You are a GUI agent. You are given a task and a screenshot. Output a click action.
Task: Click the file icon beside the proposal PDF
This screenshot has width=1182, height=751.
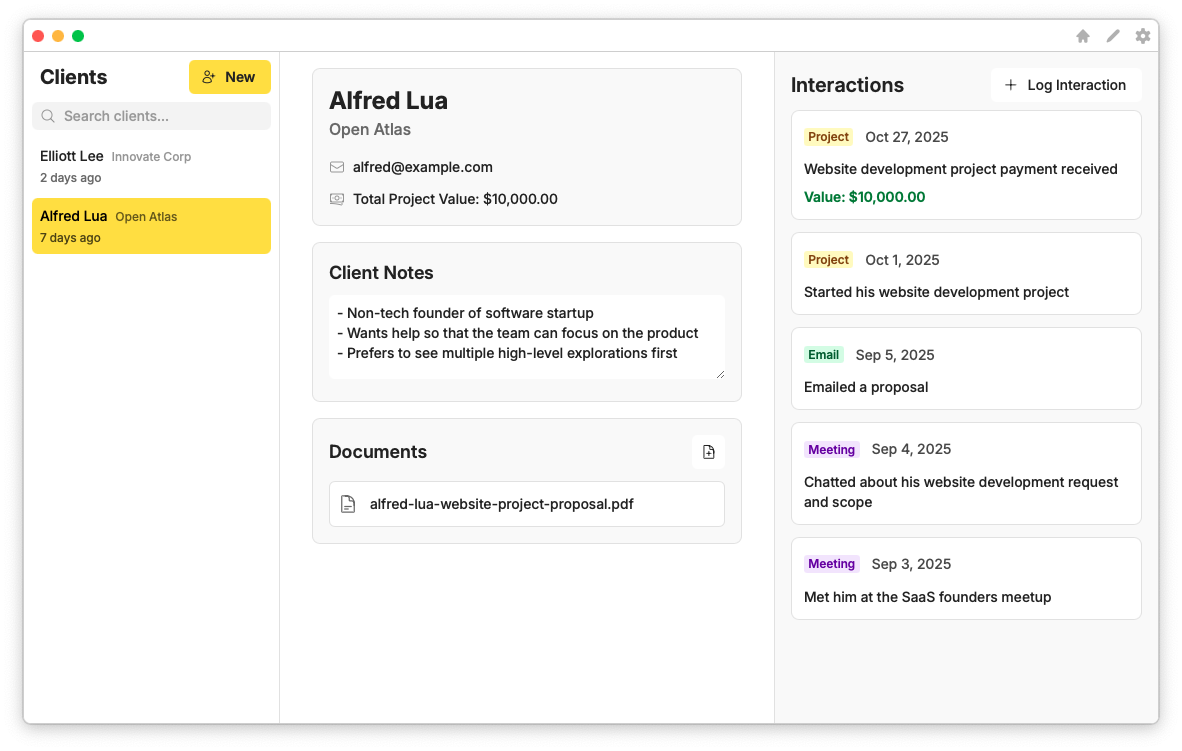pos(346,504)
